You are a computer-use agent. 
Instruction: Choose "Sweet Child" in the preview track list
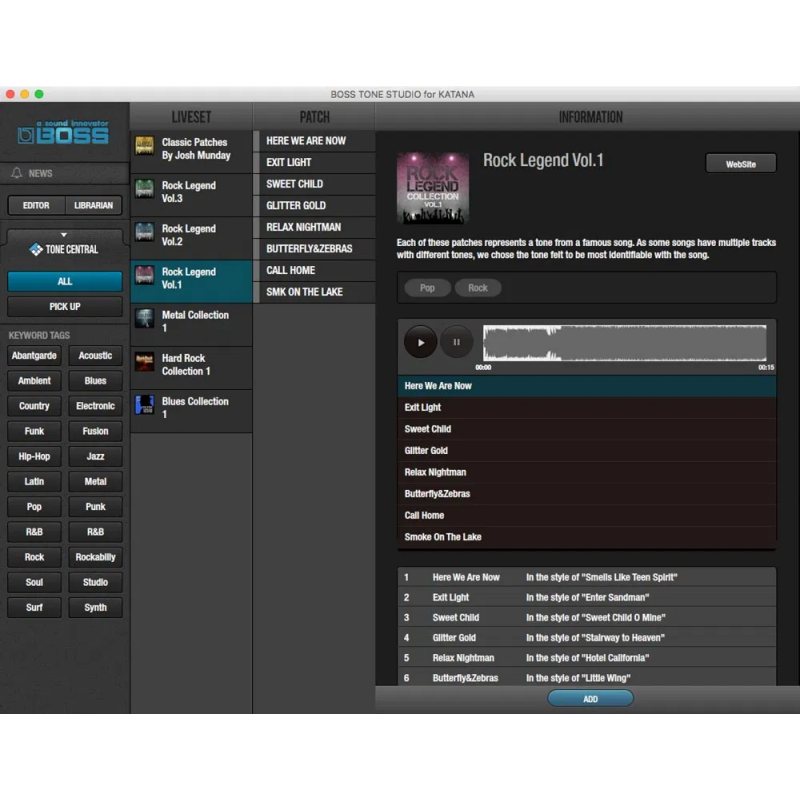(587, 429)
